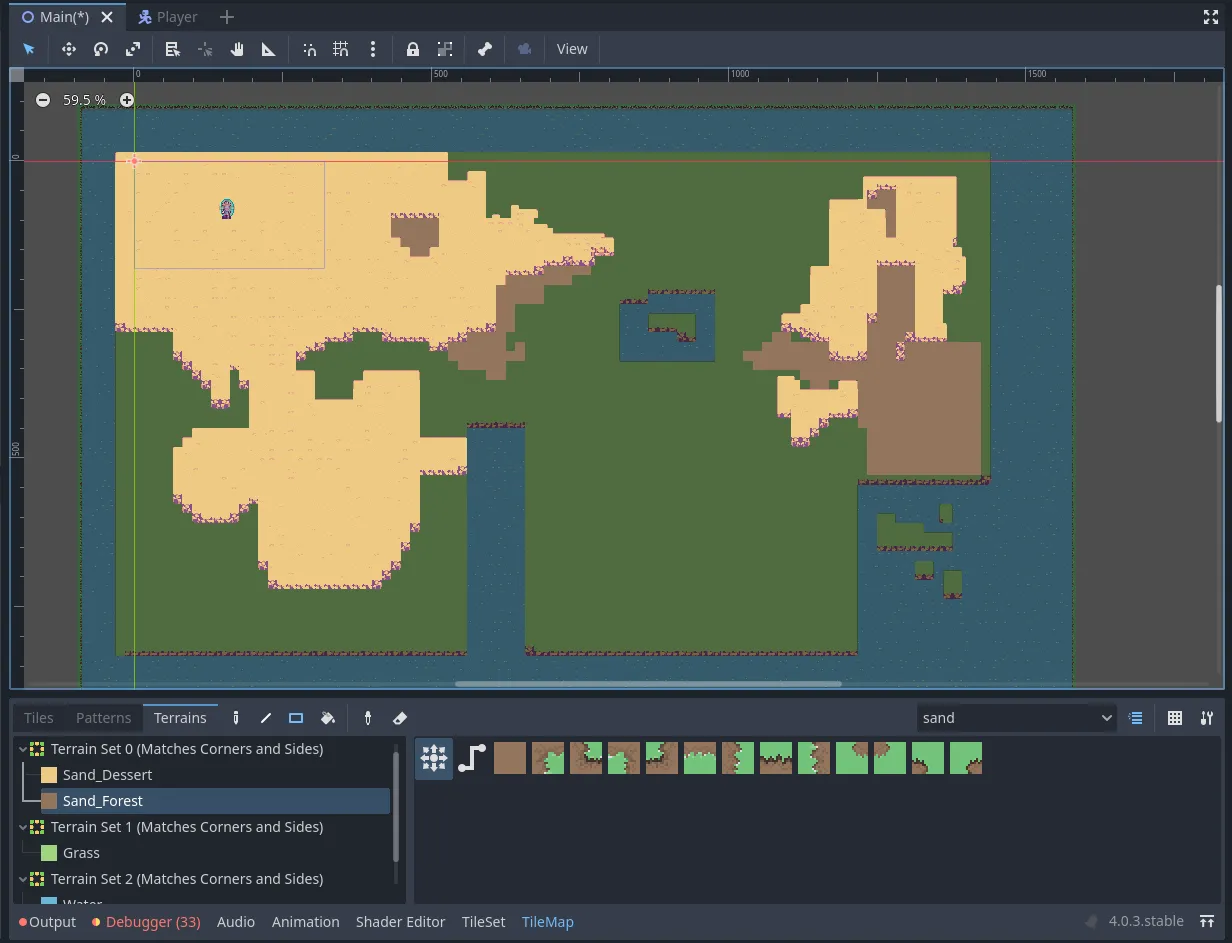The width and height of the screenshot is (1232, 943).
Task: Lock the selected node
Action: pyautogui.click(x=412, y=49)
